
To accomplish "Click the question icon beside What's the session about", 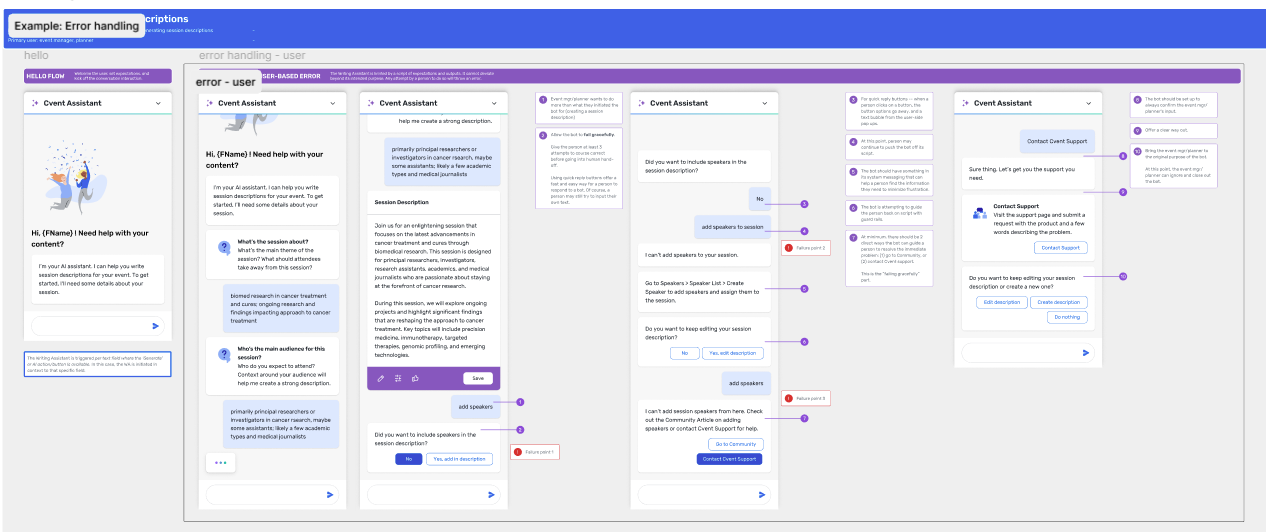I will [x=225, y=247].
